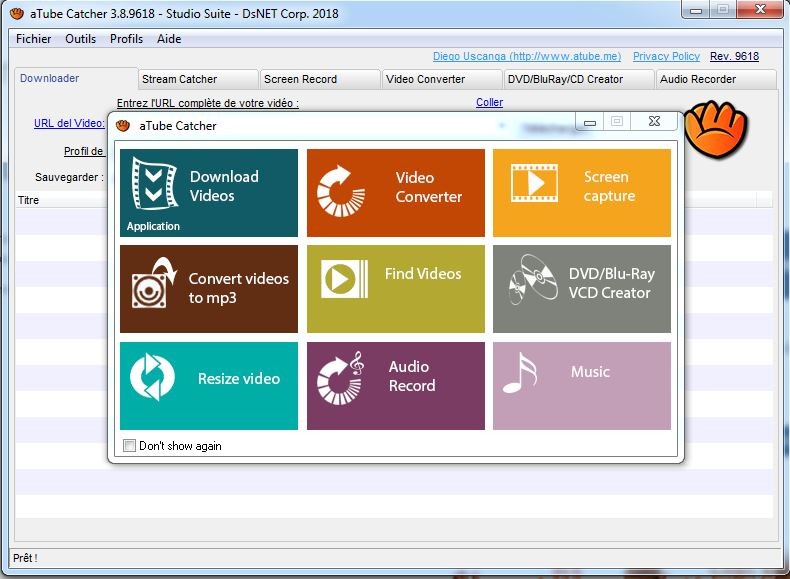The height and width of the screenshot is (579, 790).
Task: Click the Music note icon
Action: tap(520, 373)
